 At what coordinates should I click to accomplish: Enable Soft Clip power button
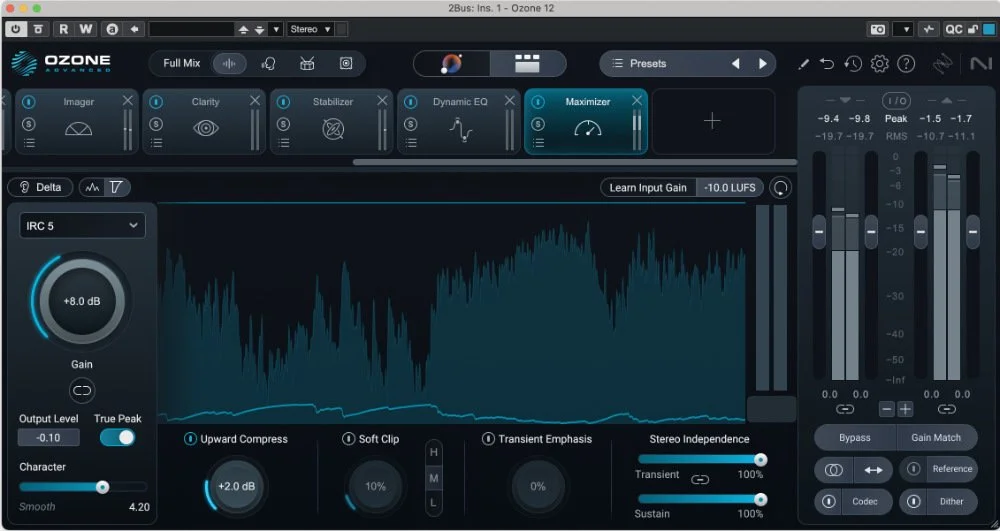(348, 439)
